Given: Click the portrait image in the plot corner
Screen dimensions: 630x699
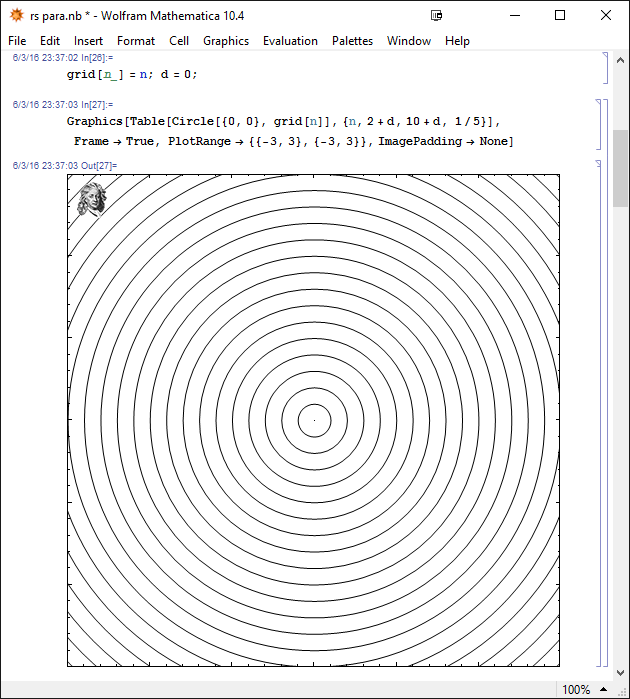Looking at the screenshot, I should pos(92,198).
